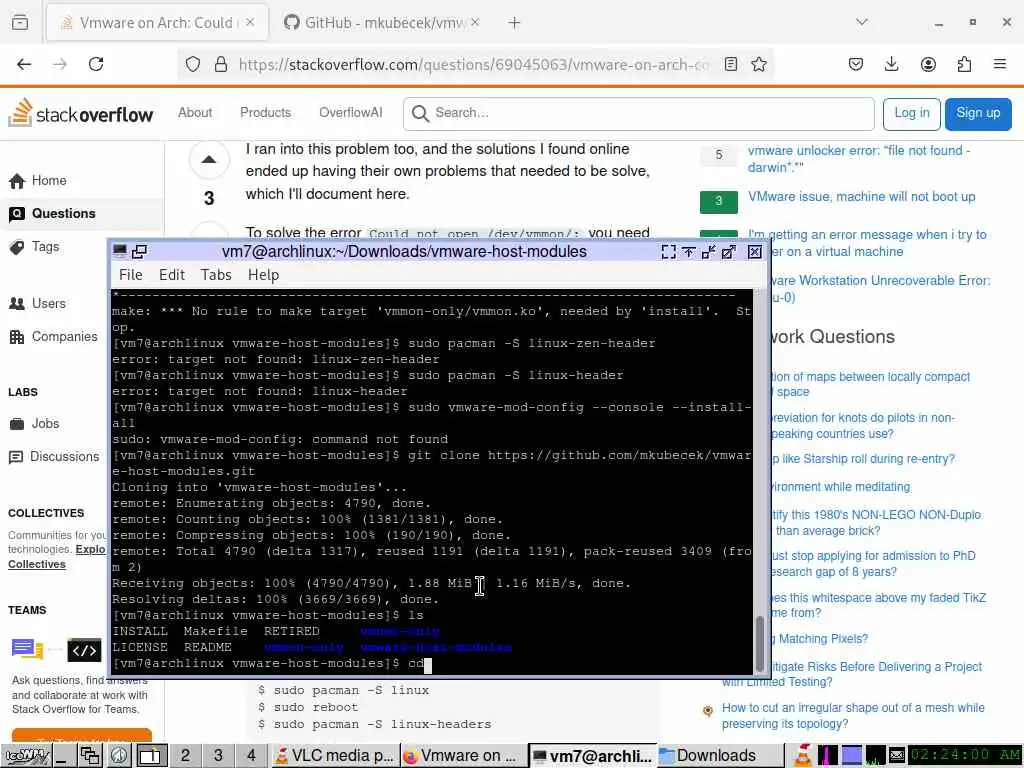
Task: Open the About link in header
Action: point(195,112)
